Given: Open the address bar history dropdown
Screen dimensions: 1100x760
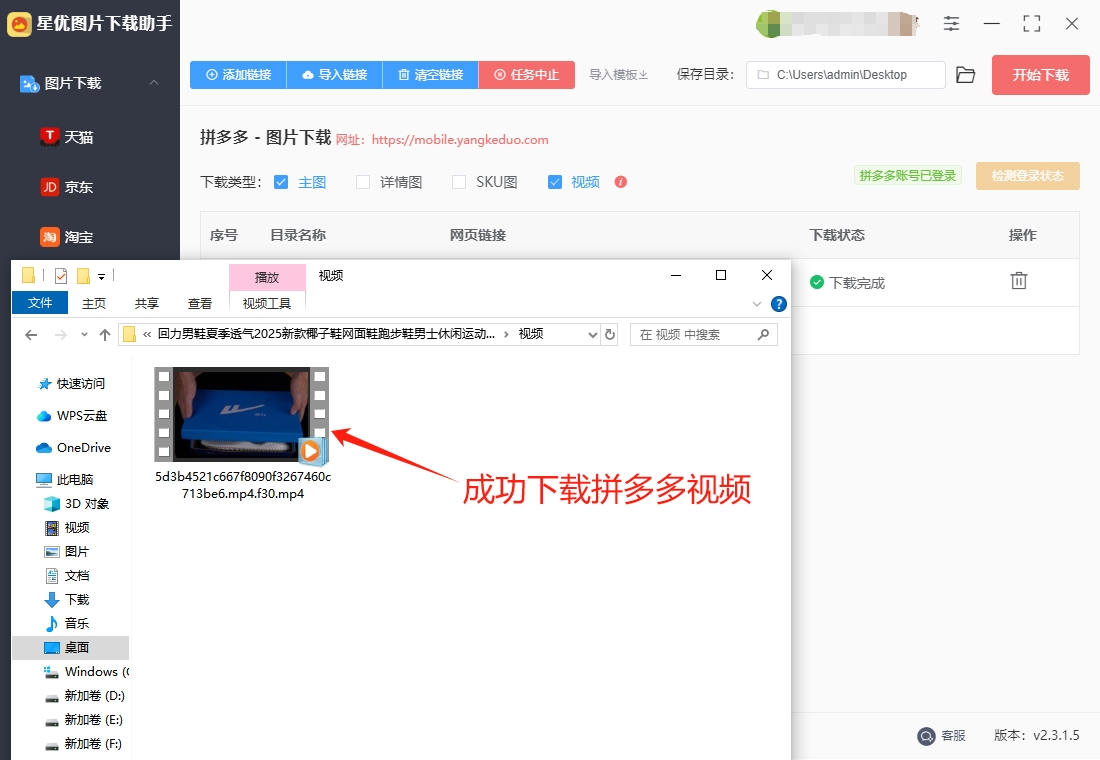Looking at the screenshot, I should point(593,335).
